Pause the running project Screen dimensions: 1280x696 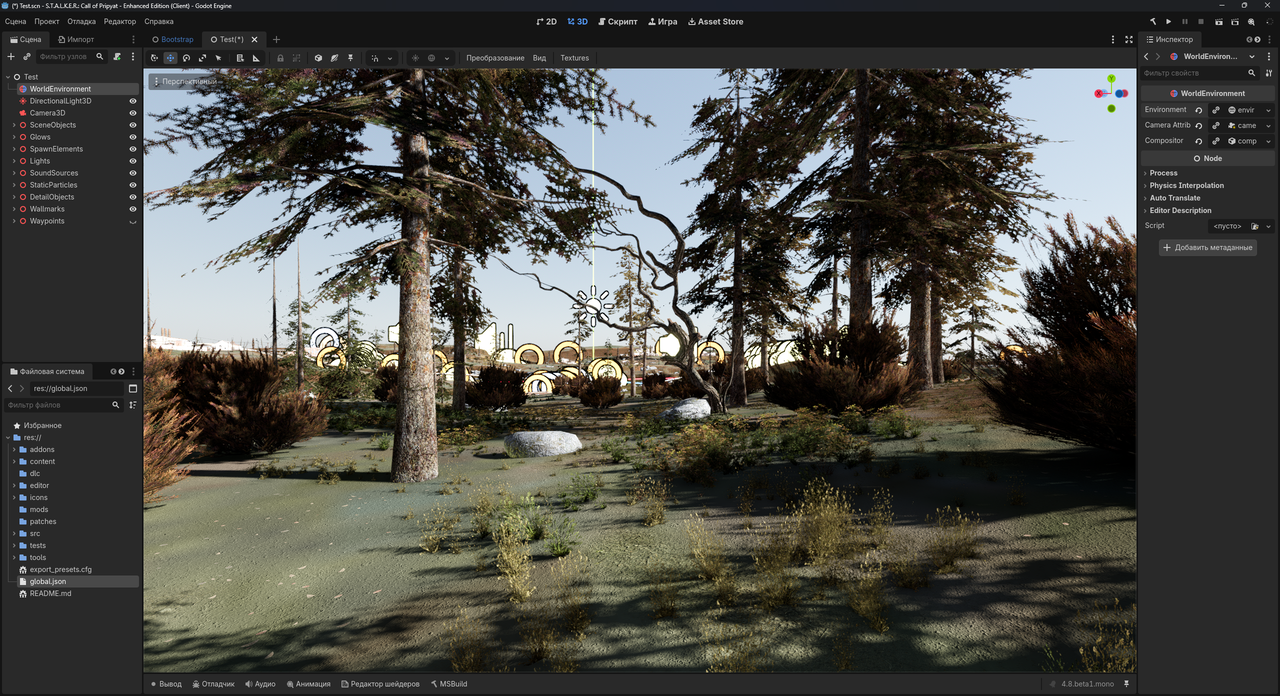click(1185, 21)
